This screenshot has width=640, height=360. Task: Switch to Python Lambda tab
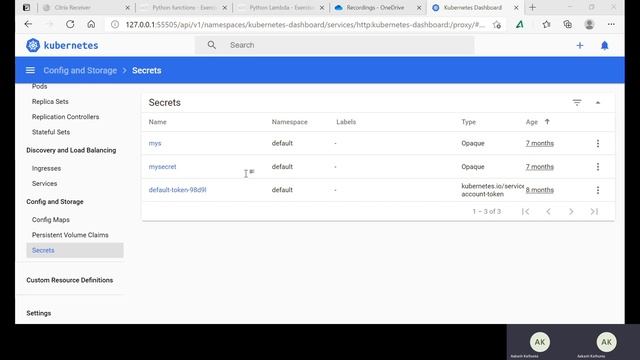pos(280,7)
